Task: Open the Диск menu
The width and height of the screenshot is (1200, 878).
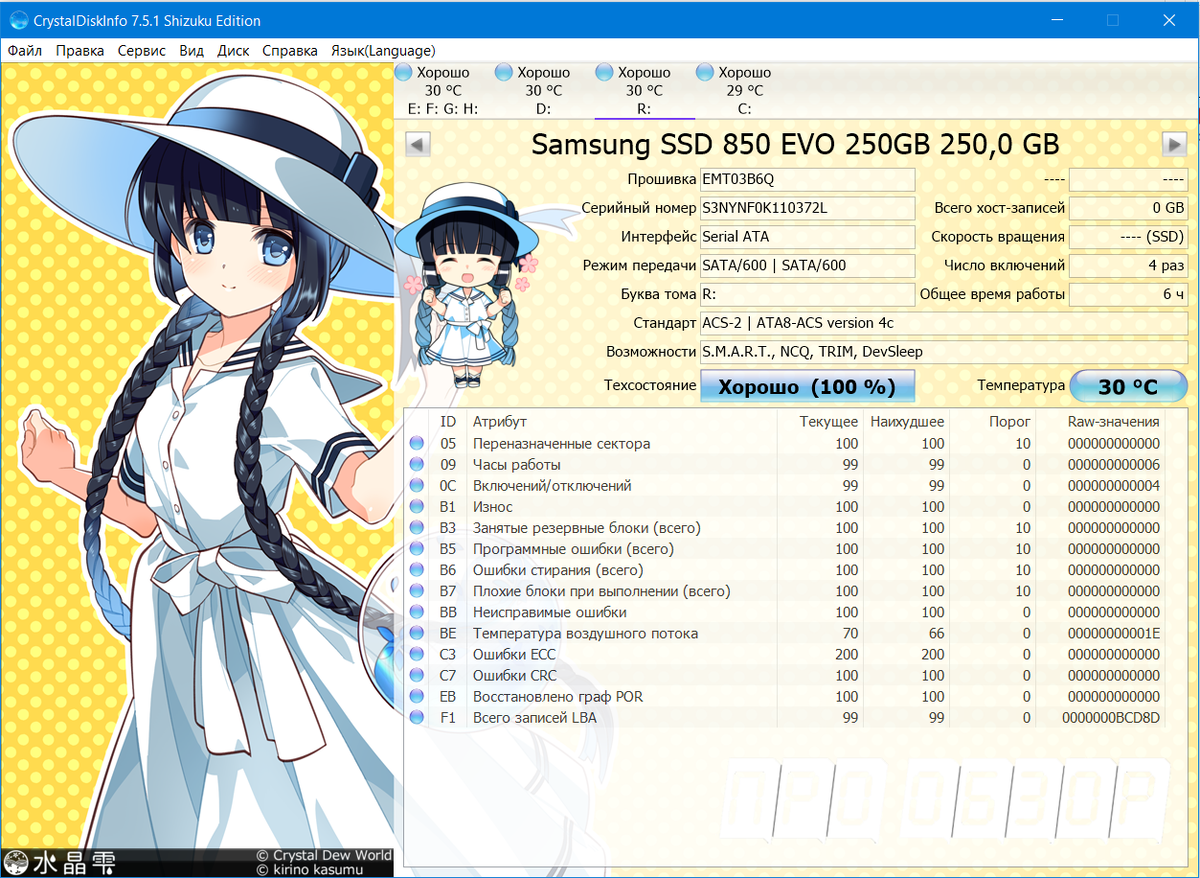Action: click(x=233, y=51)
